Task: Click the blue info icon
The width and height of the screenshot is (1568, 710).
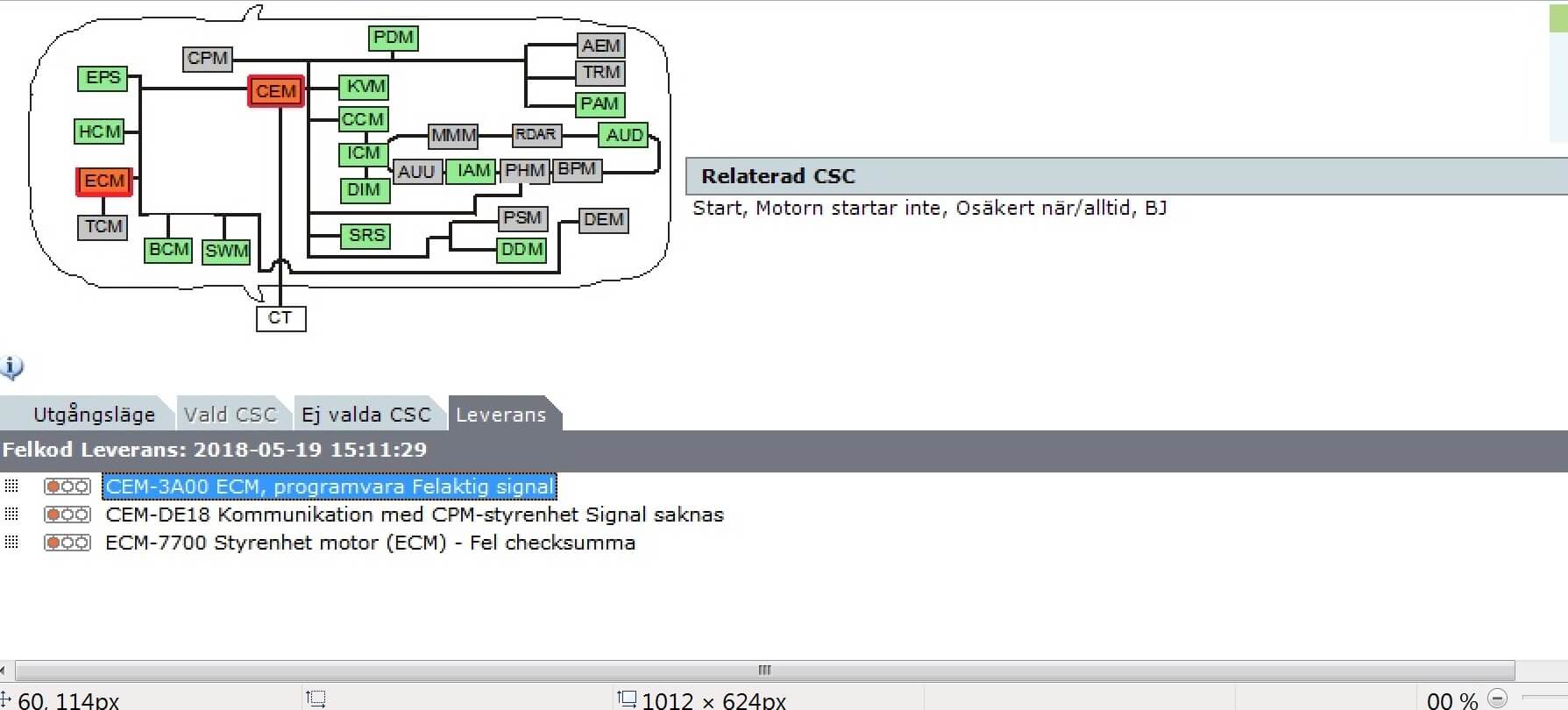Action: pos(12,367)
